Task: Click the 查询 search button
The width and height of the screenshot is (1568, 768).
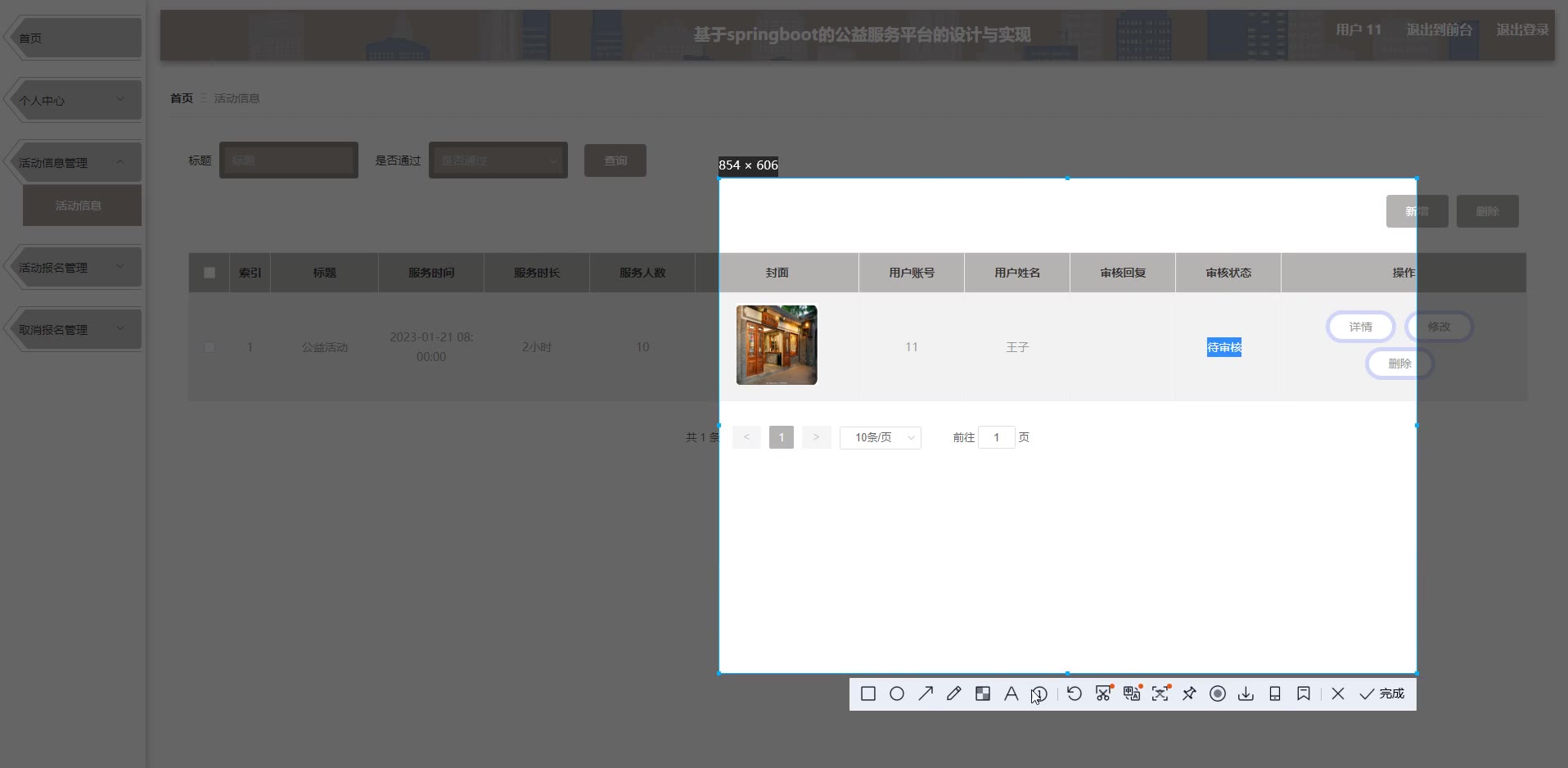Action: coord(615,160)
